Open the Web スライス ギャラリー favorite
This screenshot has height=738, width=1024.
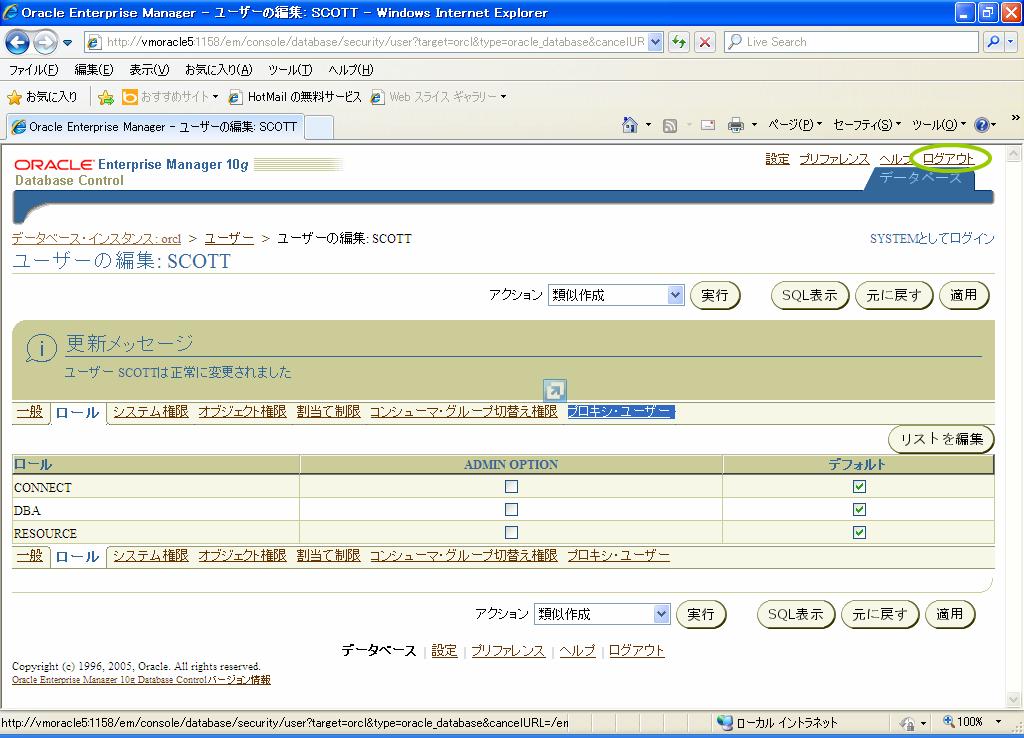[x=438, y=97]
